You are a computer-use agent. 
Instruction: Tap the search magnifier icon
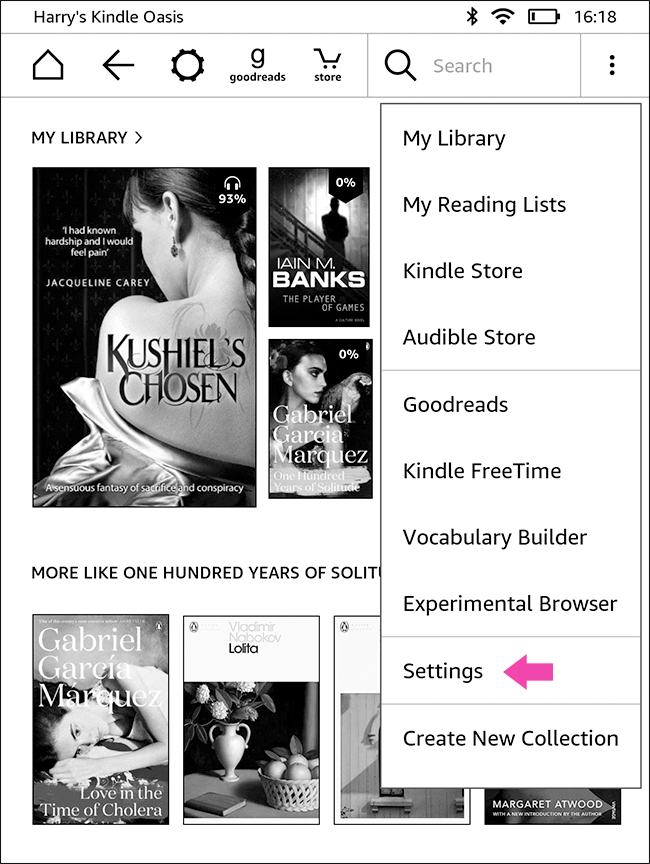400,65
